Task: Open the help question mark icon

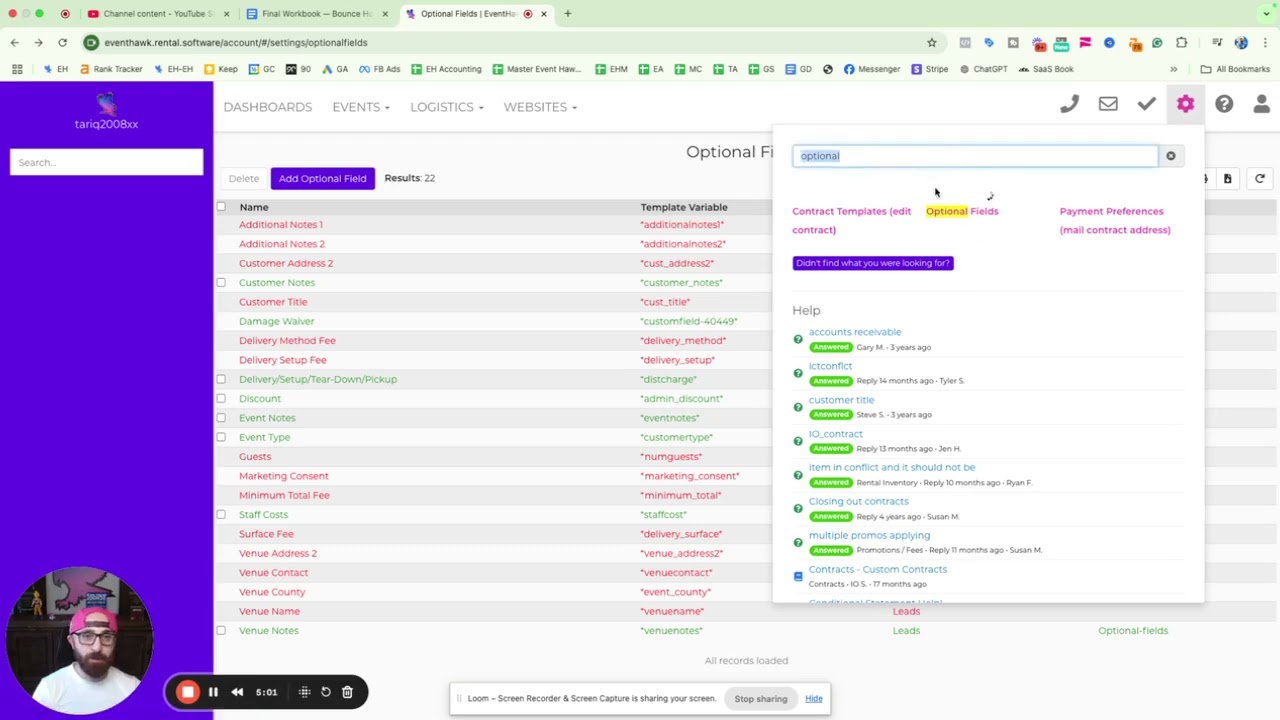Action: (1224, 104)
